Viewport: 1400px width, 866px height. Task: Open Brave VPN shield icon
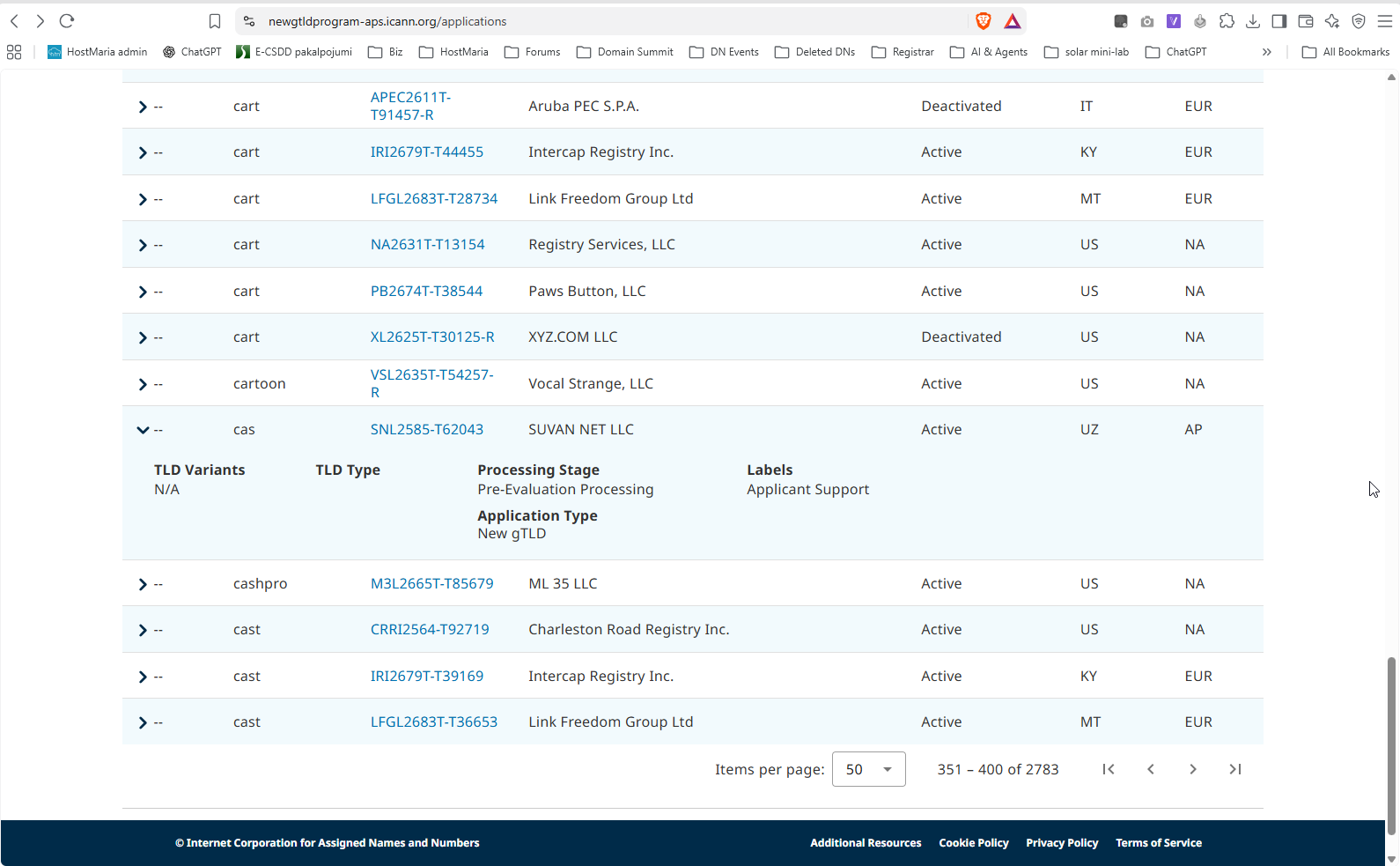pyautogui.click(x=1359, y=21)
